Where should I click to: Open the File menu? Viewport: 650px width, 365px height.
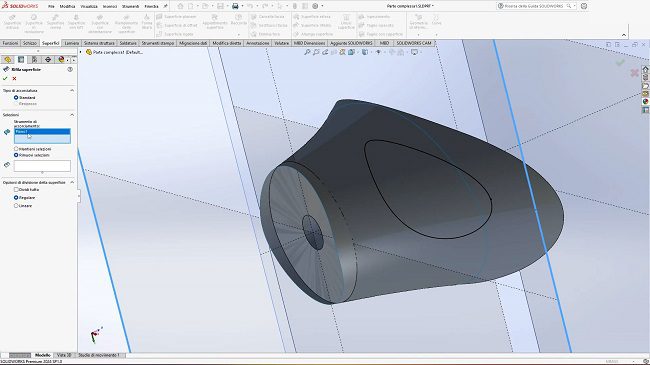pyautogui.click(x=51, y=6)
